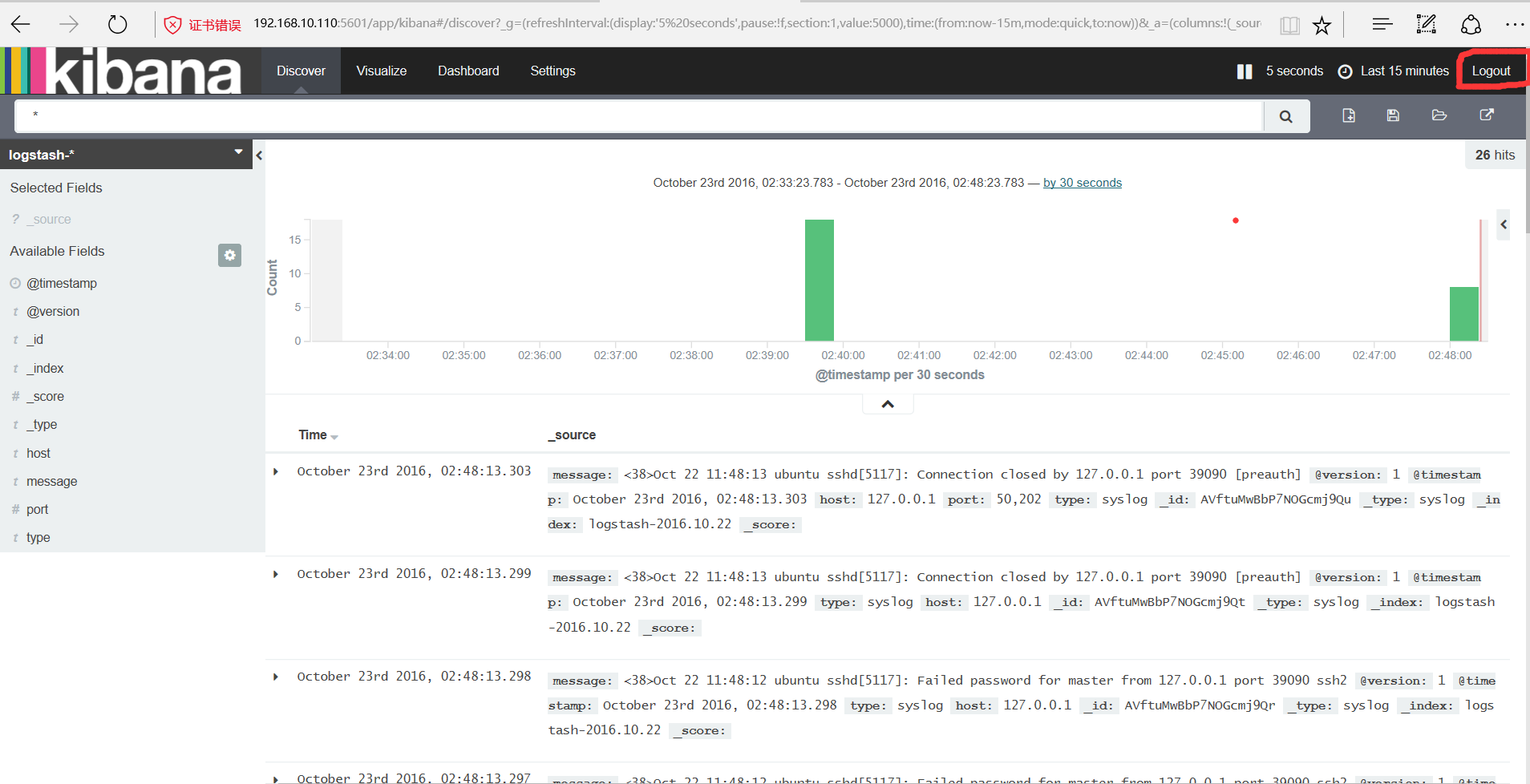Add page to favorites star
Screen dimensions: 1530x784
click(1322, 26)
